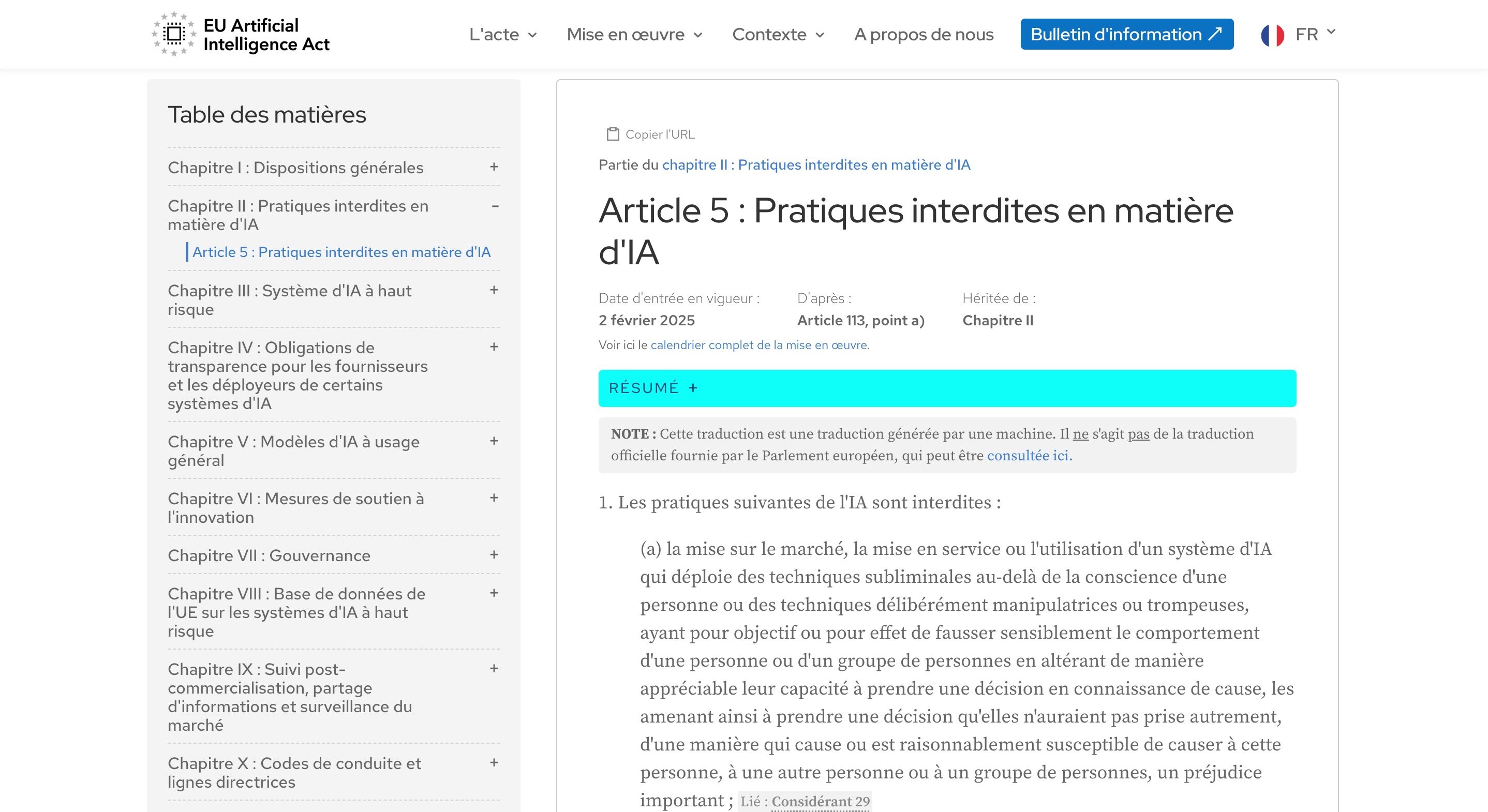This screenshot has width=1488, height=812.
Task: Expand Chapitre III Système d'IA à haut risque
Action: pos(494,290)
